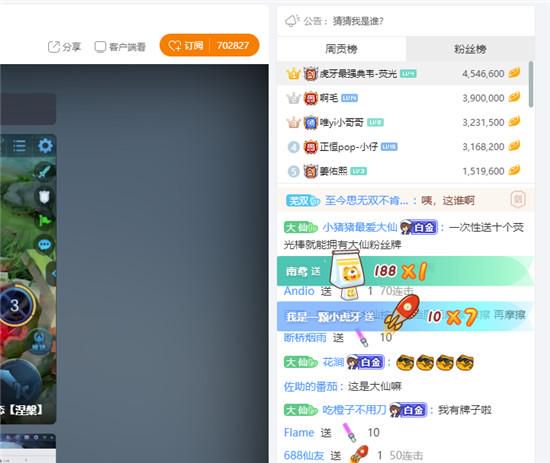Image resolution: width=550 pixels, height=463 pixels.
Task: Click the list menu icon beside gear
Action: [x=19, y=145]
